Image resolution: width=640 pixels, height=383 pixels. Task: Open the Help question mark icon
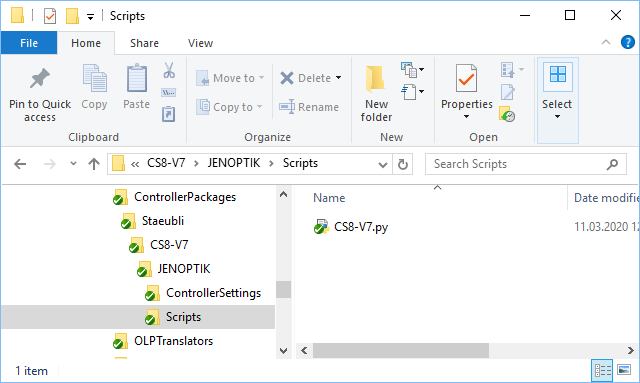tap(627, 42)
